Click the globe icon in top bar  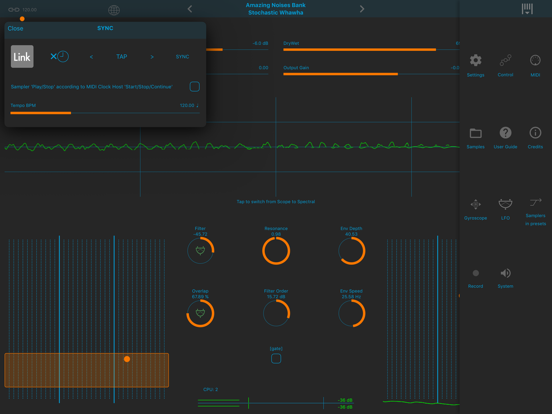click(114, 10)
